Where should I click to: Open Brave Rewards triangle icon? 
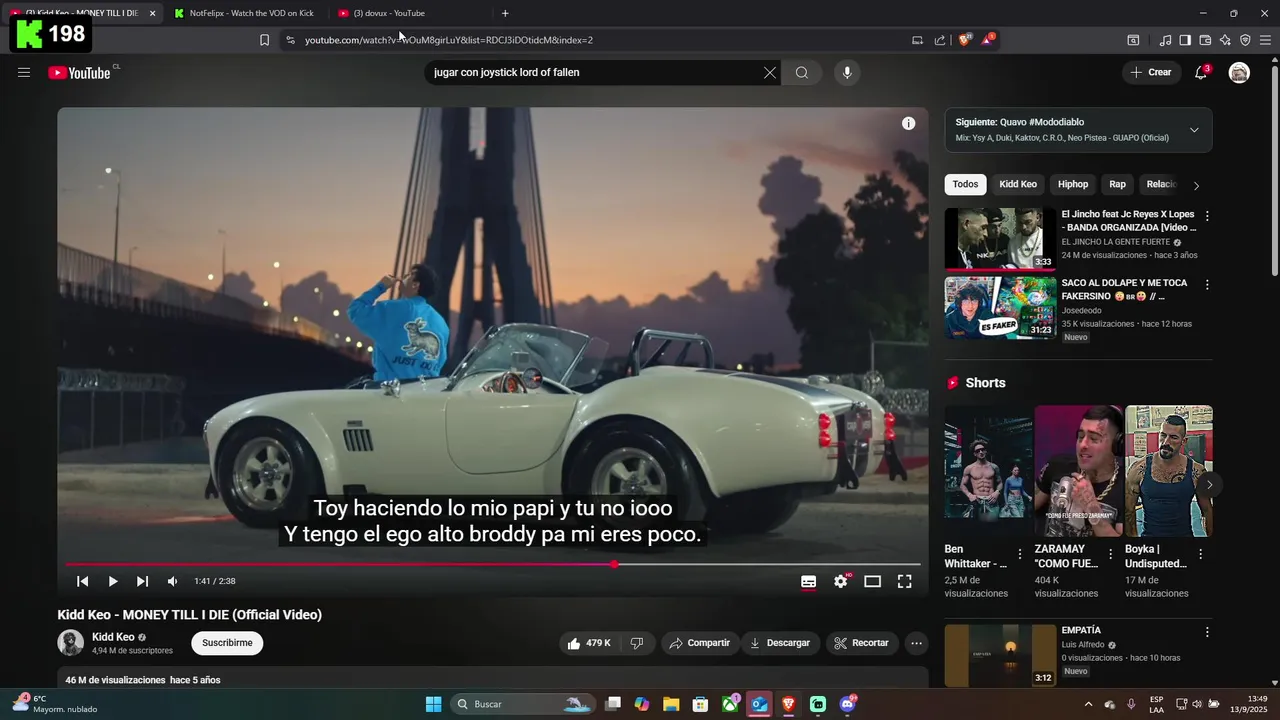987,39
